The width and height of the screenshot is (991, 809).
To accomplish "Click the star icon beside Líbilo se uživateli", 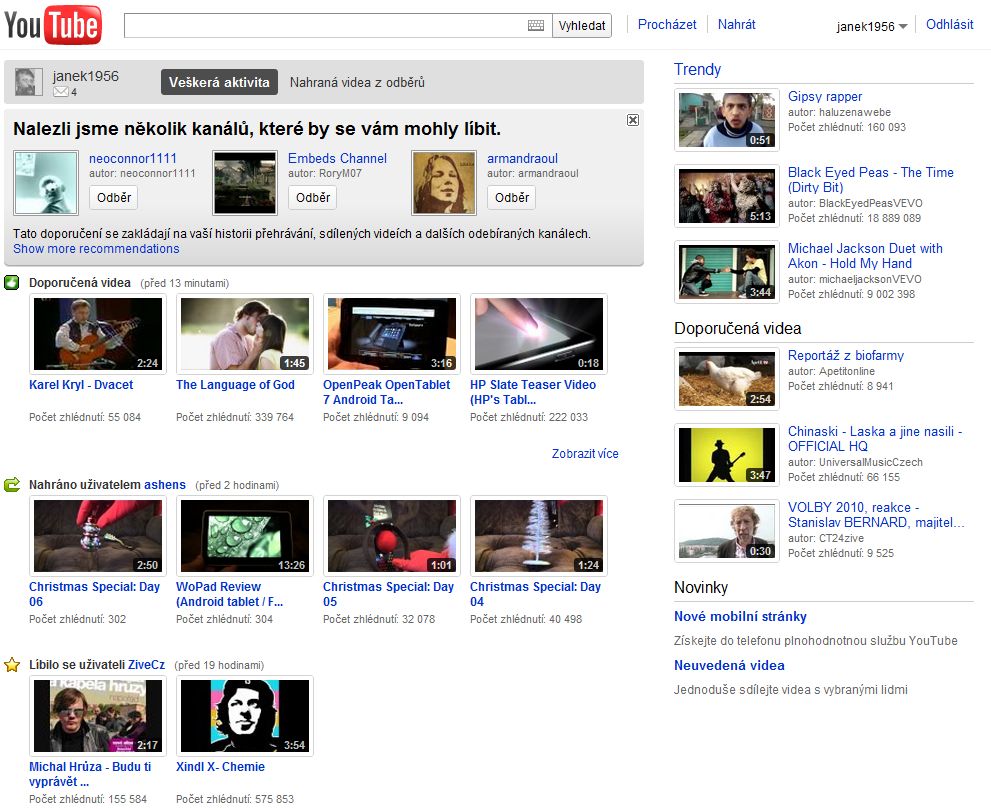I will [12, 665].
